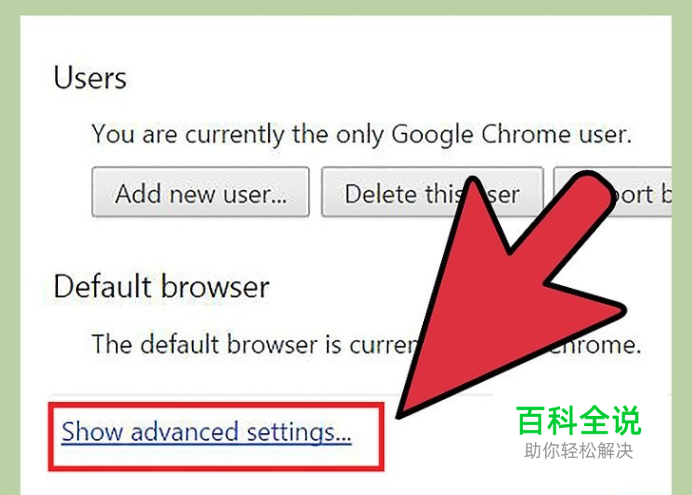Viewport: 692px width, 495px height.
Task: Click the only Google Chrome user sentence
Action: coord(361,134)
